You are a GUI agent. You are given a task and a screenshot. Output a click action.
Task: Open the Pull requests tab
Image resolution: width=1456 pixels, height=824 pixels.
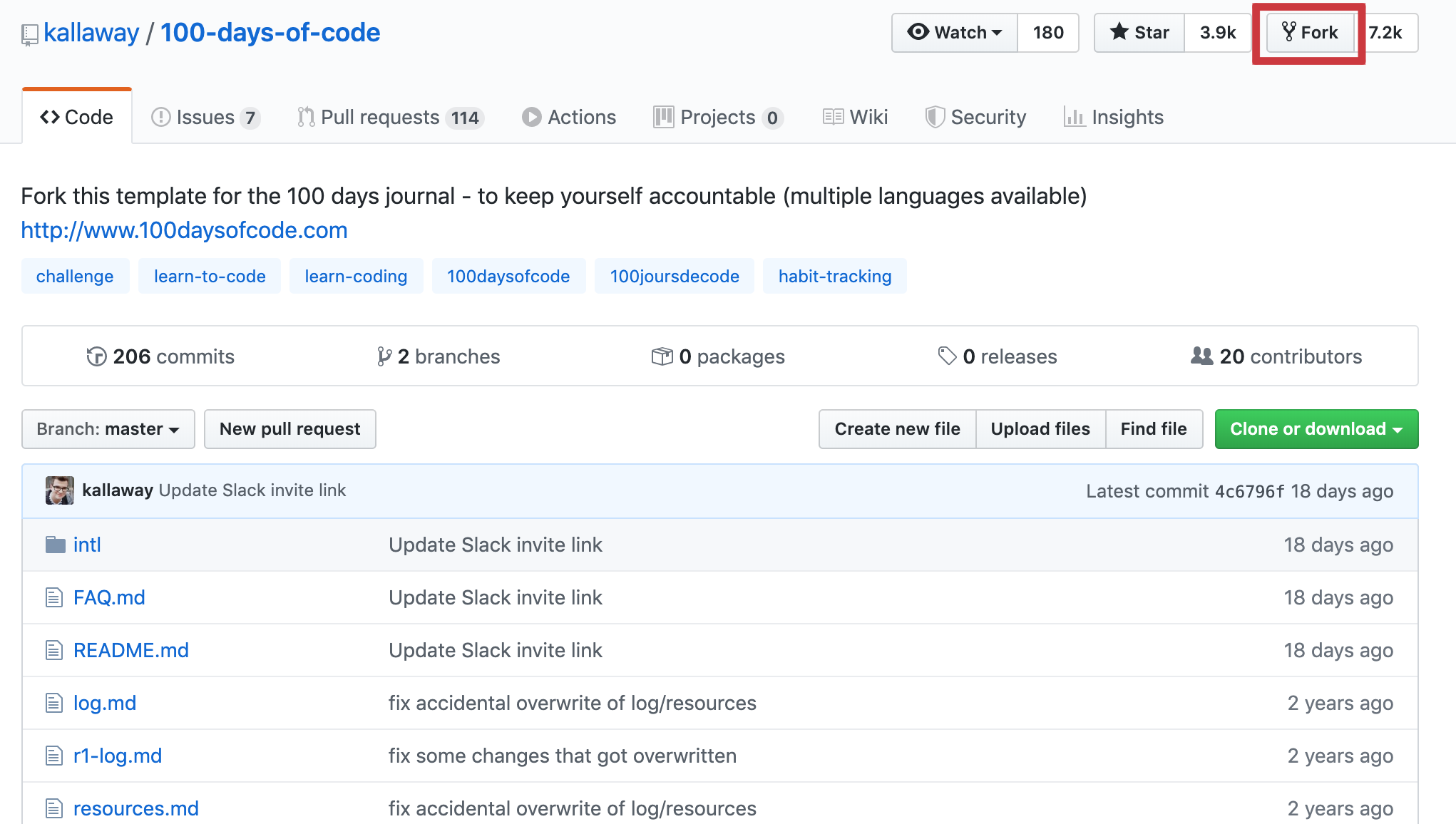pyautogui.click(x=391, y=117)
